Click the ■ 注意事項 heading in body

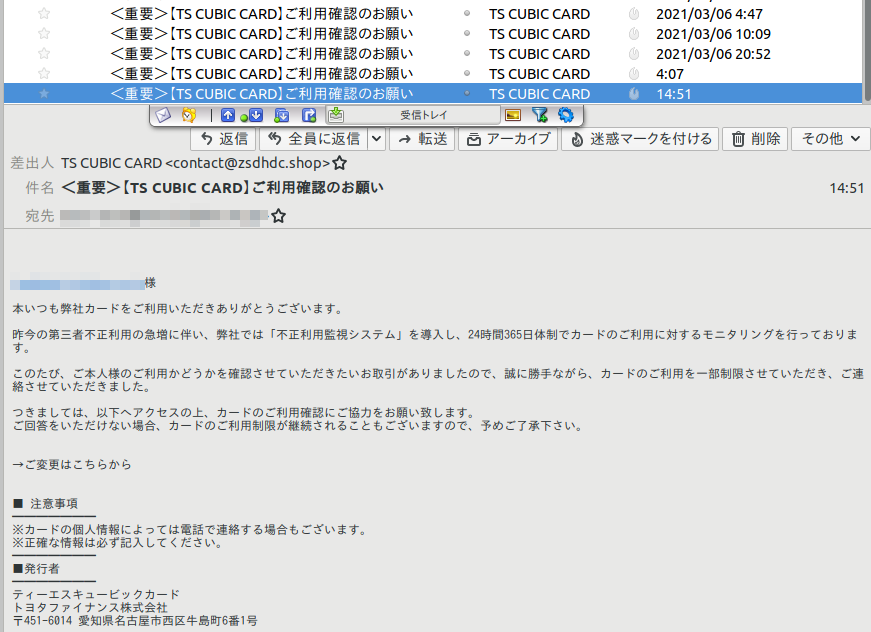[46, 504]
